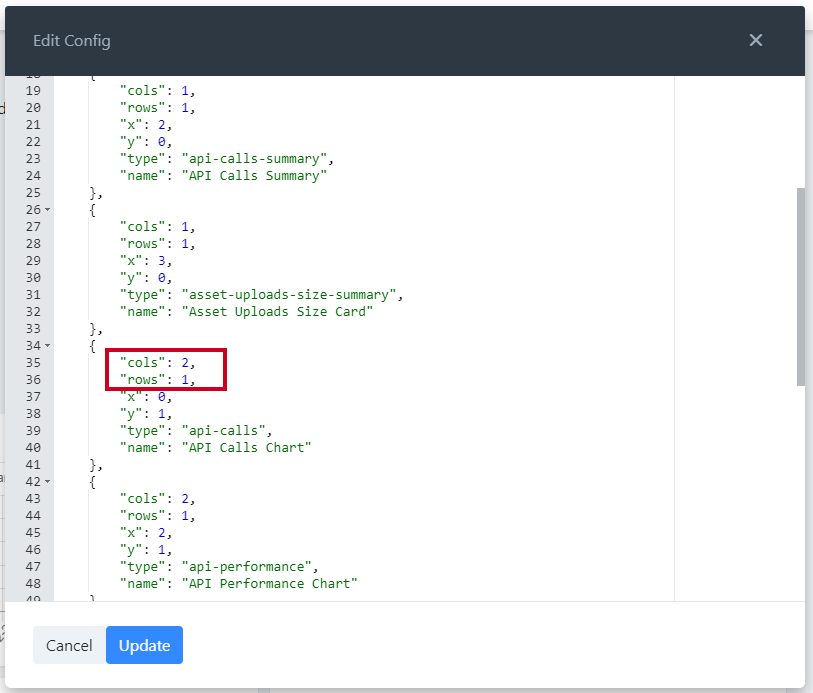This screenshot has height=693, width=813.
Task: Click the "API Calls Chart" name value
Action: 246,447
